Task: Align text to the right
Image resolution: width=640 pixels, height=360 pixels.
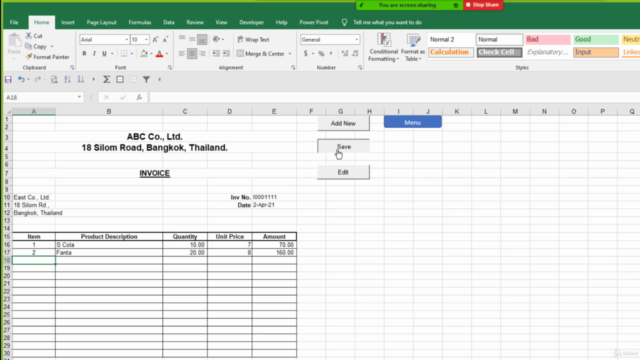Action: pos(202,53)
